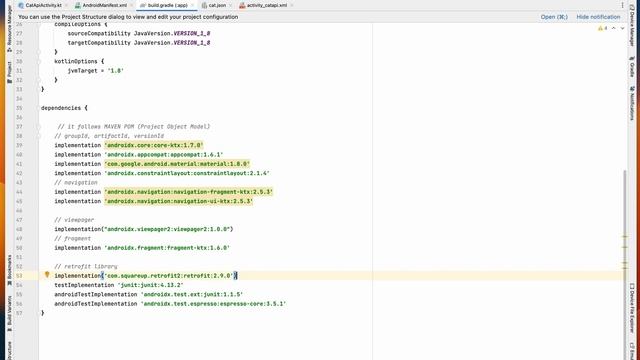This screenshot has height=360, width=640.
Task: Click the retrofit:2.9.0 dependency string
Action: (169, 276)
